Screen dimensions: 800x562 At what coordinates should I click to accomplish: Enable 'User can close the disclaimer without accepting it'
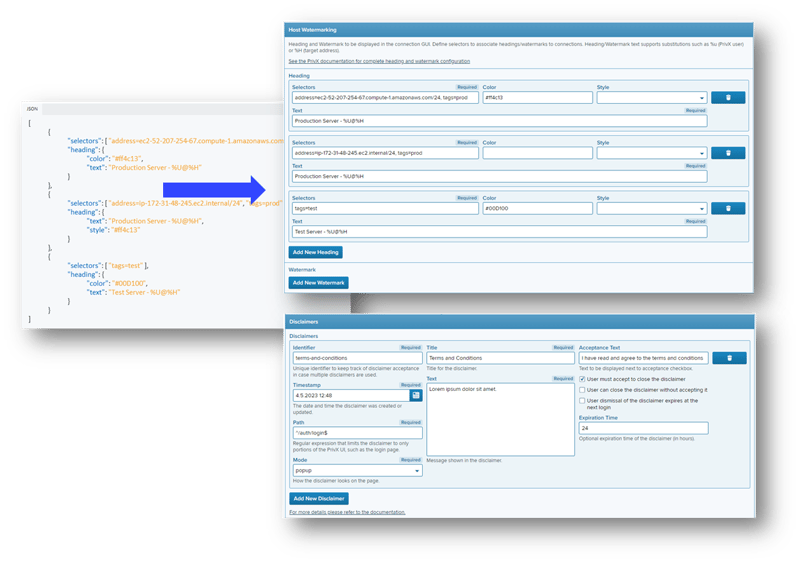(x=583, y=390)
